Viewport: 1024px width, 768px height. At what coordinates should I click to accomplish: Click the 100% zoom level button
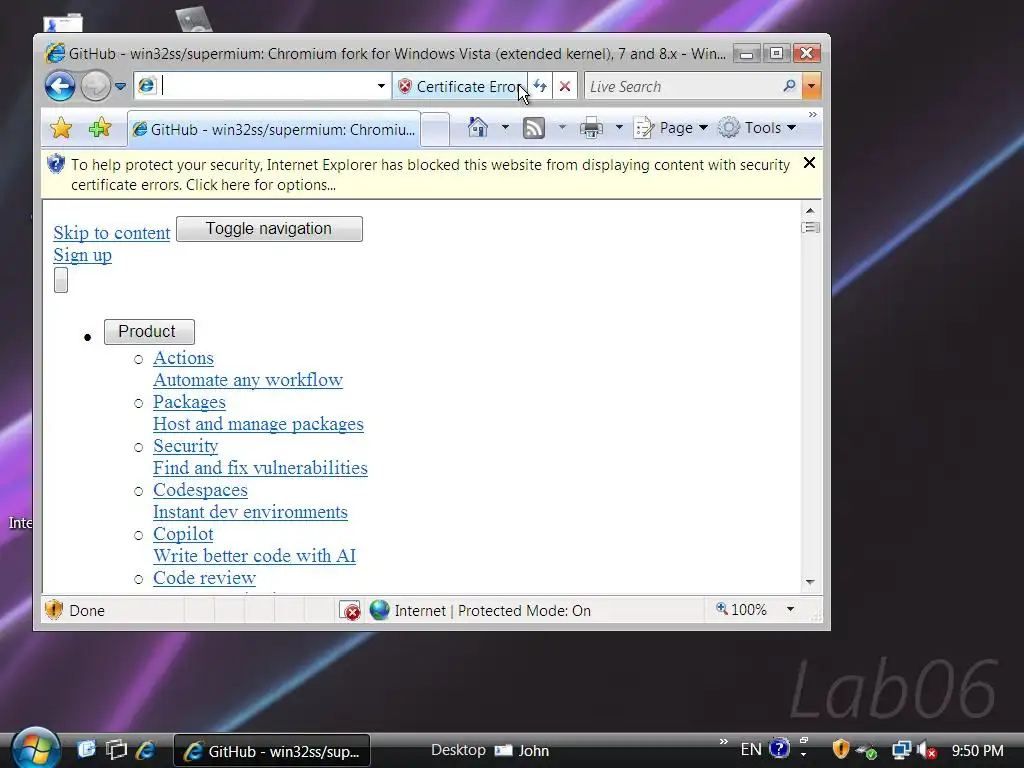[x=741, y=610]
